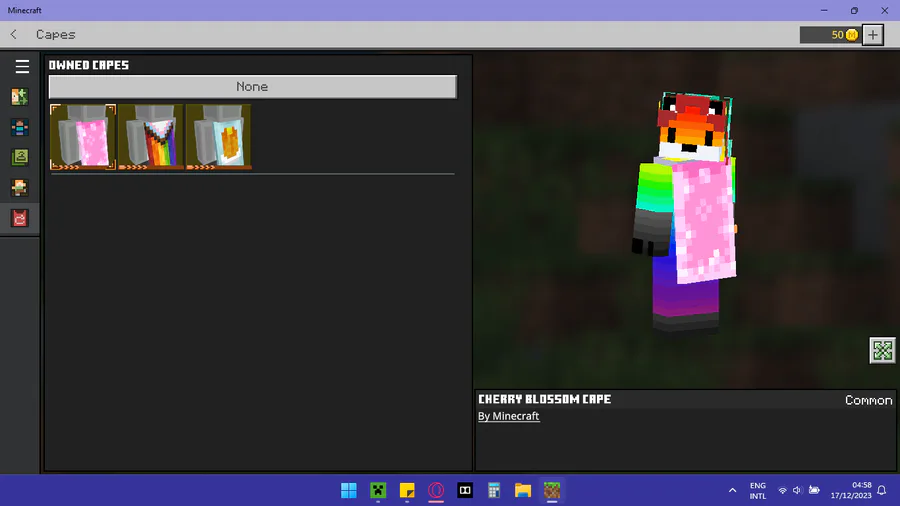Open the emotes sidebar icon
Image resolution: width=900 pixels, height=506 pixels.
pos(20,188)
